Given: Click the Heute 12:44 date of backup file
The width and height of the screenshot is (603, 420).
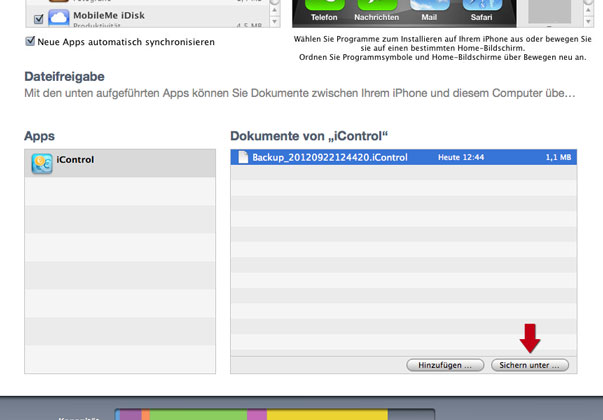Looking at the screenshot, I should tap(461, 157).
